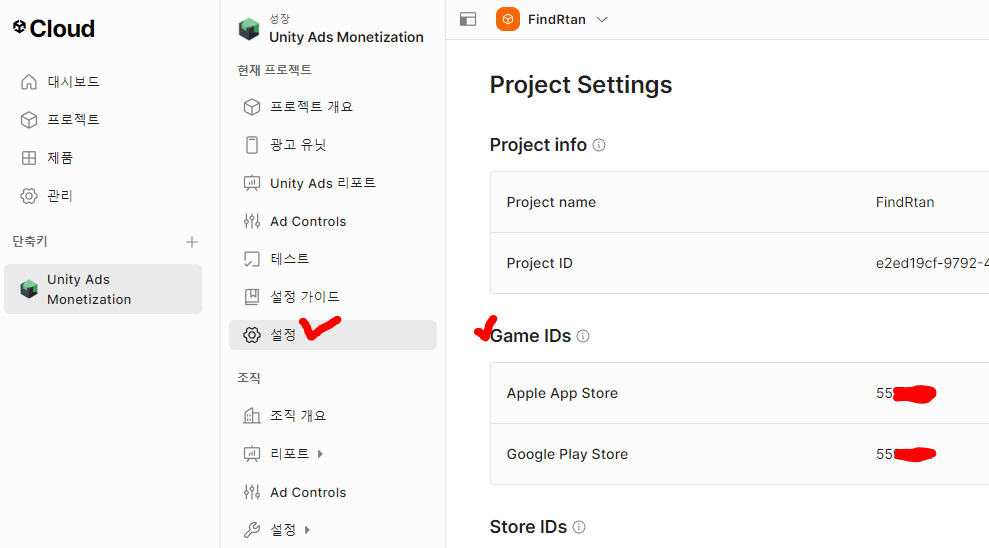The height and width of the screenshot is (548, 989).
Task: Click the Game IDs heading
Action: (530, 336)
